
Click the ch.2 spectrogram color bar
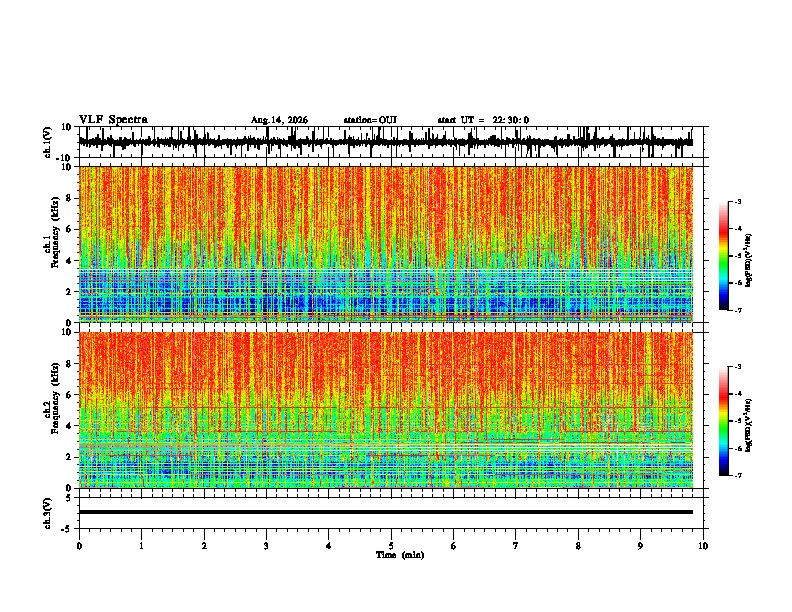pyautogui.click(x=724, y=421)
